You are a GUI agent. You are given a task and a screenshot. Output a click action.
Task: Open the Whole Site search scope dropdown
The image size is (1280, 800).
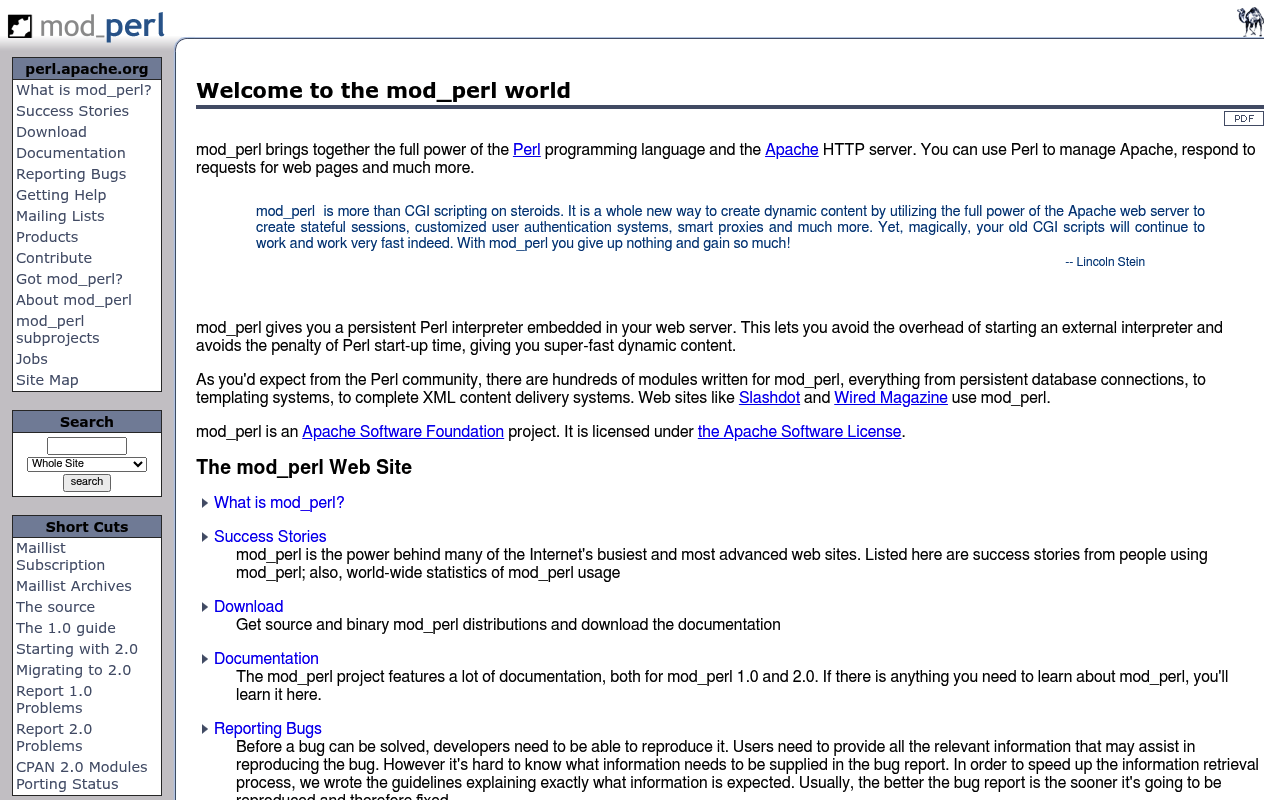coord(87,464)
